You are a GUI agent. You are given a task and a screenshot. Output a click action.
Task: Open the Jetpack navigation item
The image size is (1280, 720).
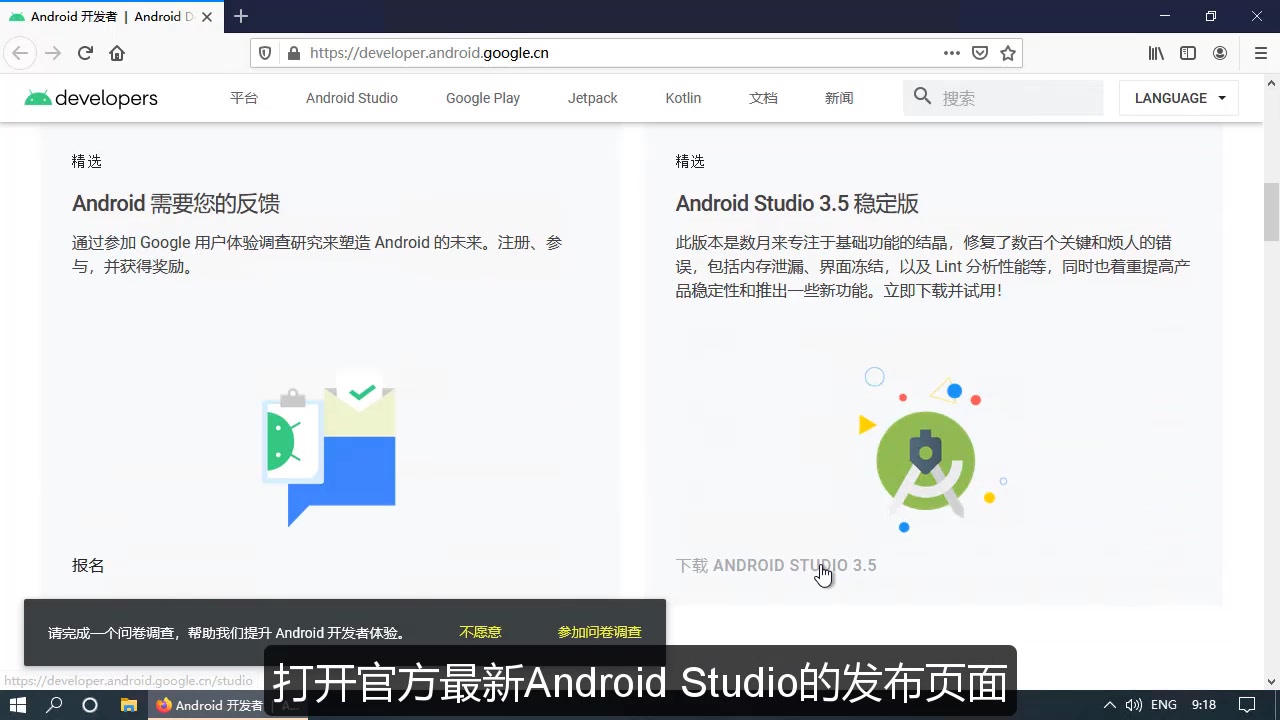[x=593, y=98]
